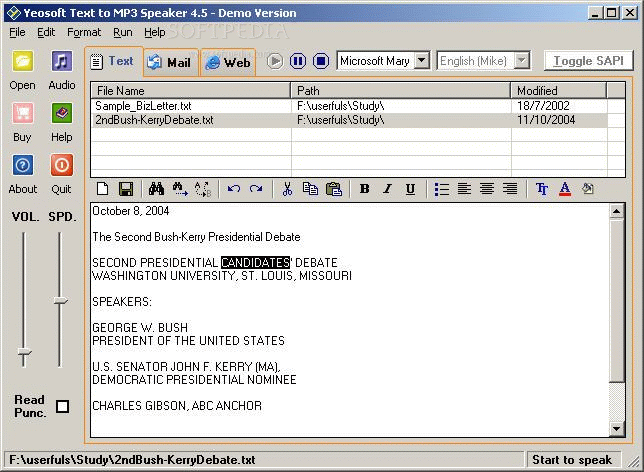Click the Find binoculars icon
The height and width of the screenshot is (472, 644).
[156, 189]
